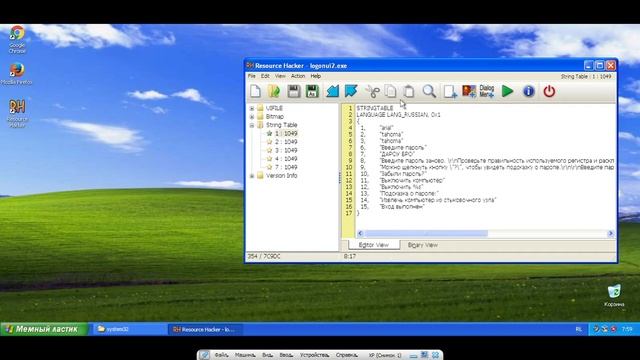Open the Машина menu in VirtualBox bar

[245, 355]
